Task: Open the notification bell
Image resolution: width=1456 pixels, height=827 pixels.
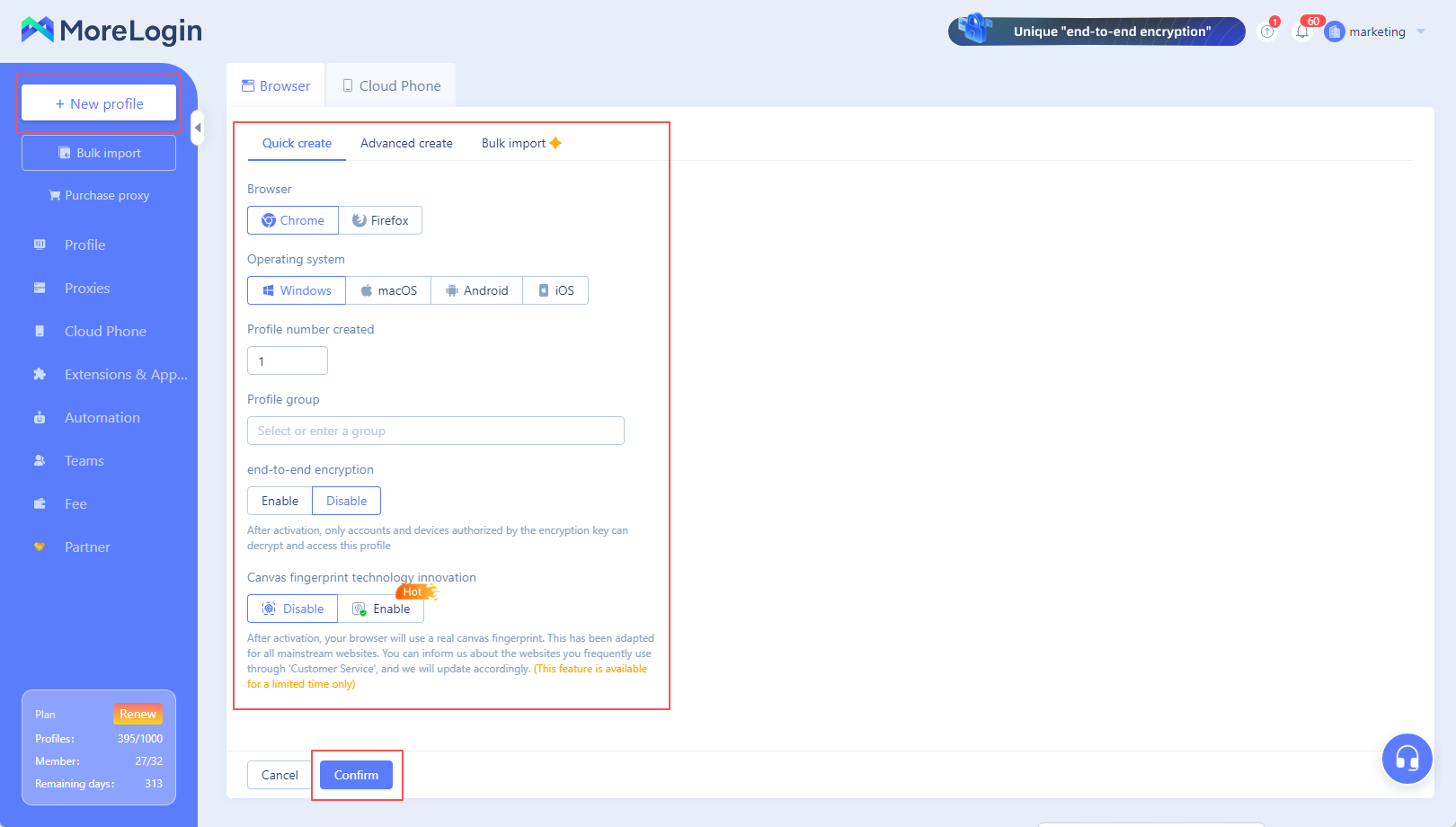Action: 1303,31
